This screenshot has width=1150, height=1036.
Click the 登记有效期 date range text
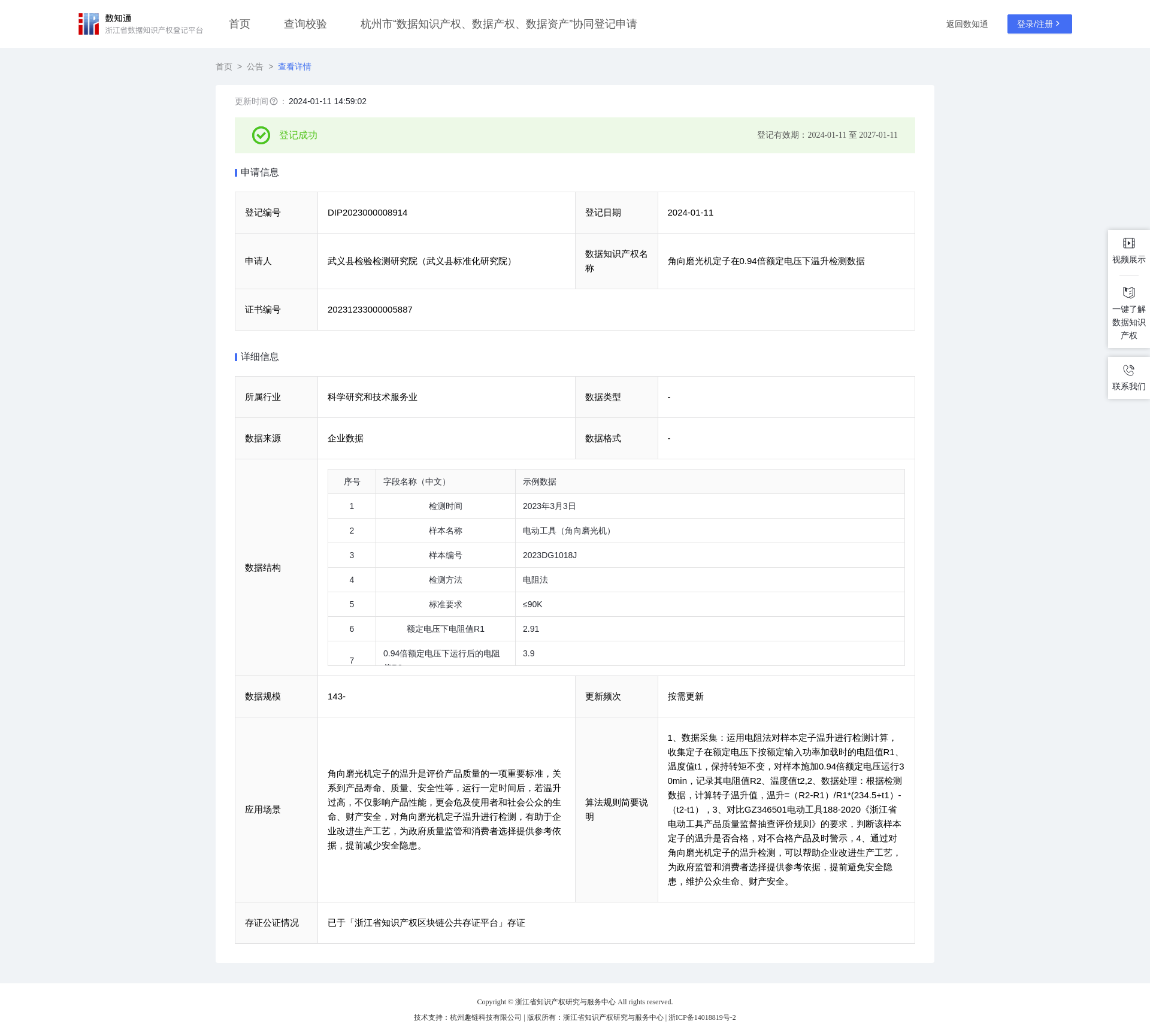[827, 135]
